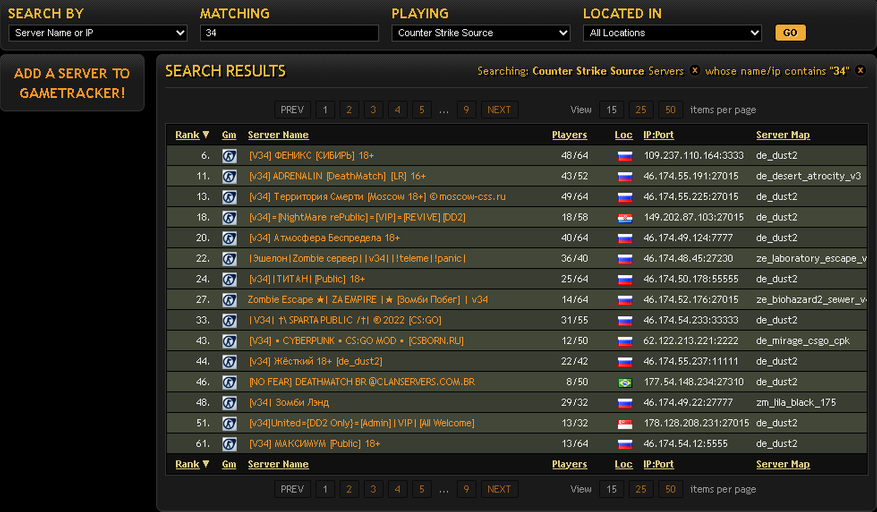The width and height of the screenshot is (877, 512).
Task: Click NEXT in top pagination
Action: coord(499,110)
